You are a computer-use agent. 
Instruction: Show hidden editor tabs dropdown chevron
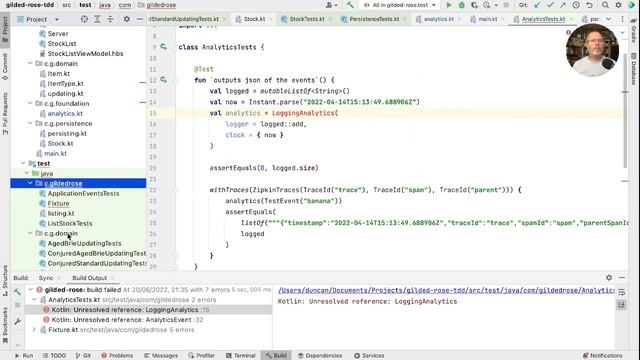click(x=609, y=19)
